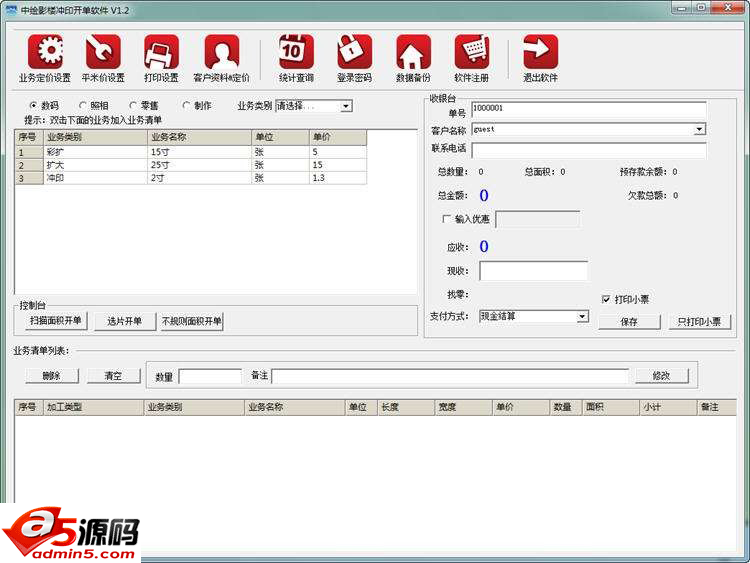Close the application window
Screen dimensions: 750x563
click(x=728, y=8)
